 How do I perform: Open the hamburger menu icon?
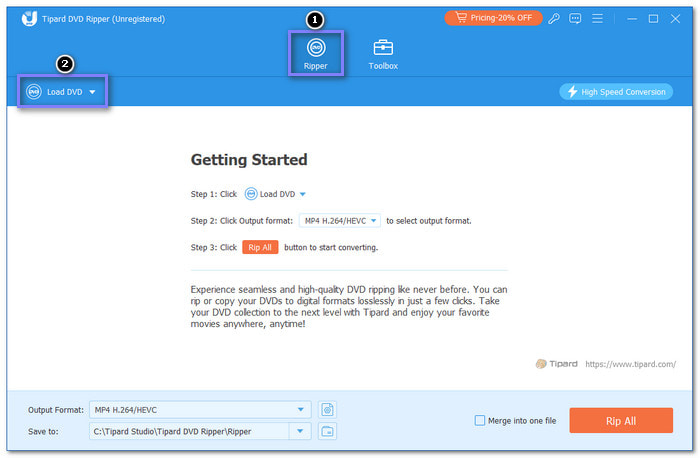597,18
